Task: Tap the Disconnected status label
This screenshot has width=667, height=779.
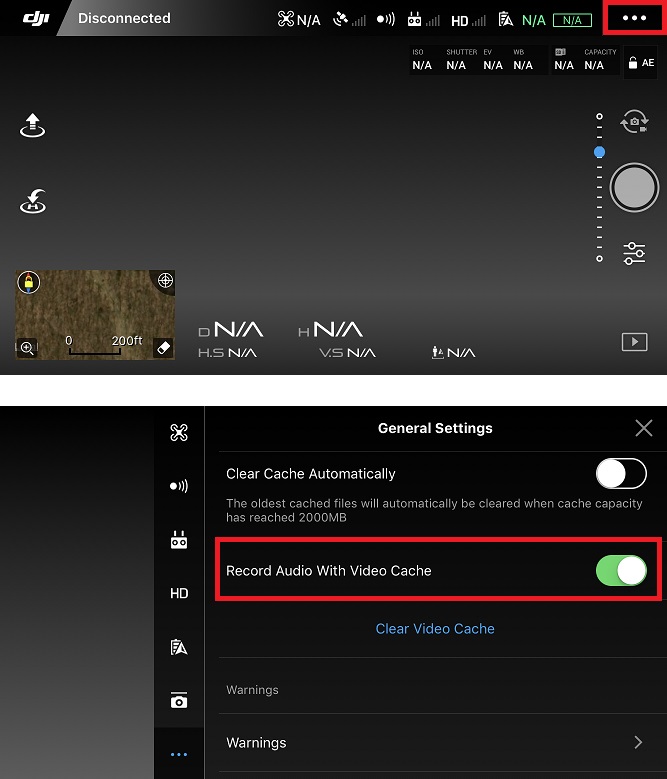Action: (124, 18)
